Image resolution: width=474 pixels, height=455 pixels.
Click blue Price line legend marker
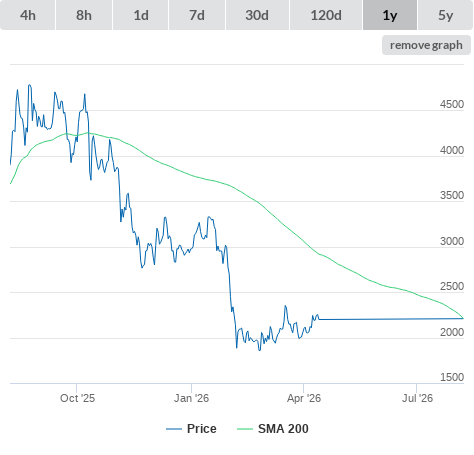[x=174, y=429]
